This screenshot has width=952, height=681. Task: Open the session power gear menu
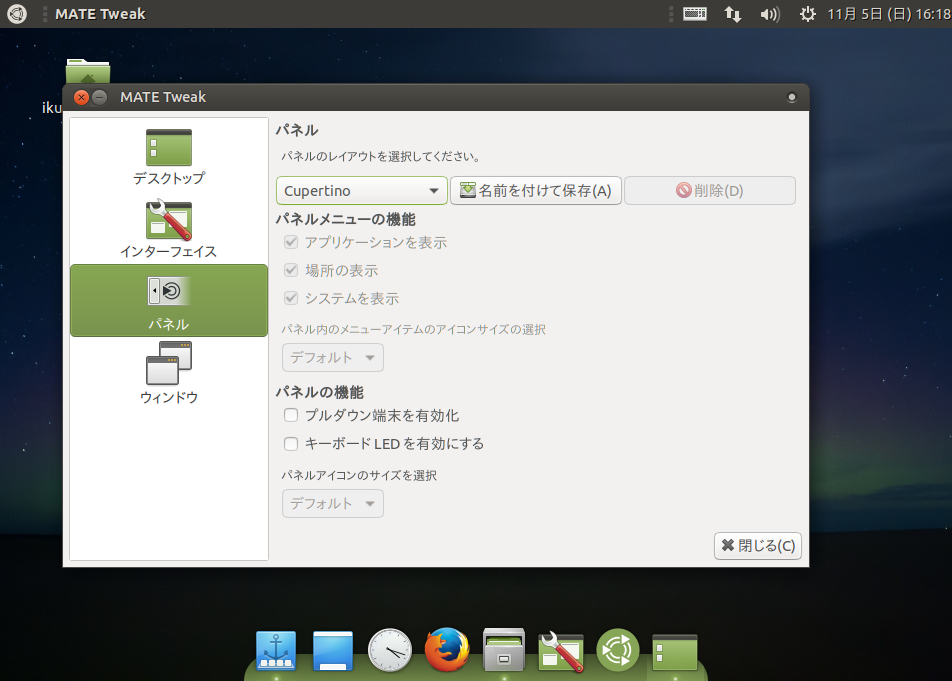coord(808,14)
